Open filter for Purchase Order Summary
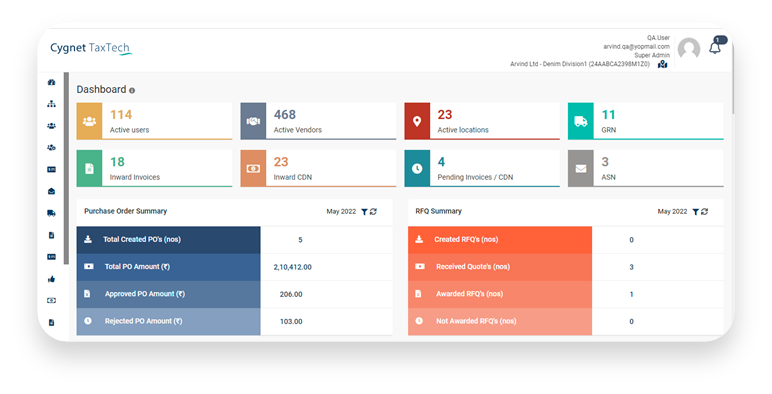 [364, 212]
